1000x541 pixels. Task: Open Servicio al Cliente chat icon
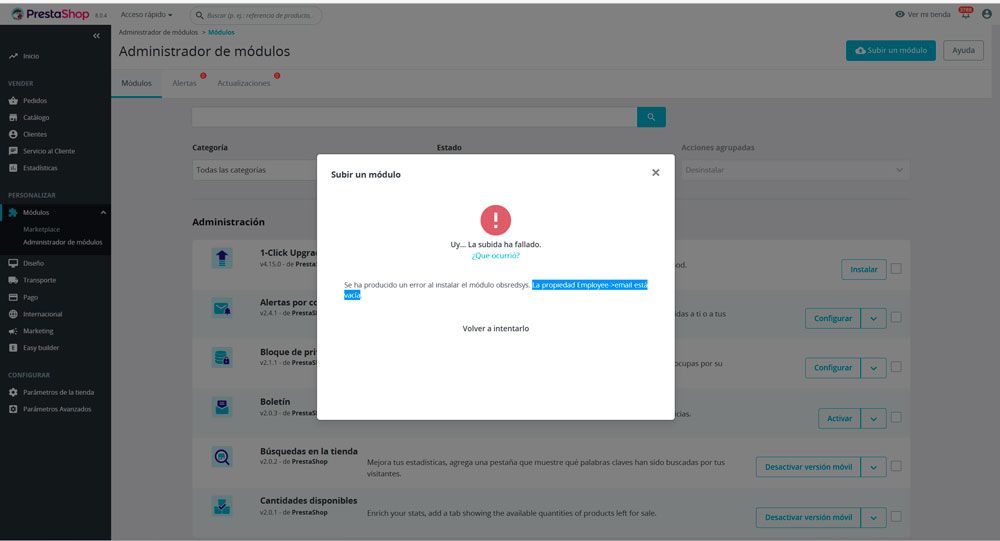[13, 151]
